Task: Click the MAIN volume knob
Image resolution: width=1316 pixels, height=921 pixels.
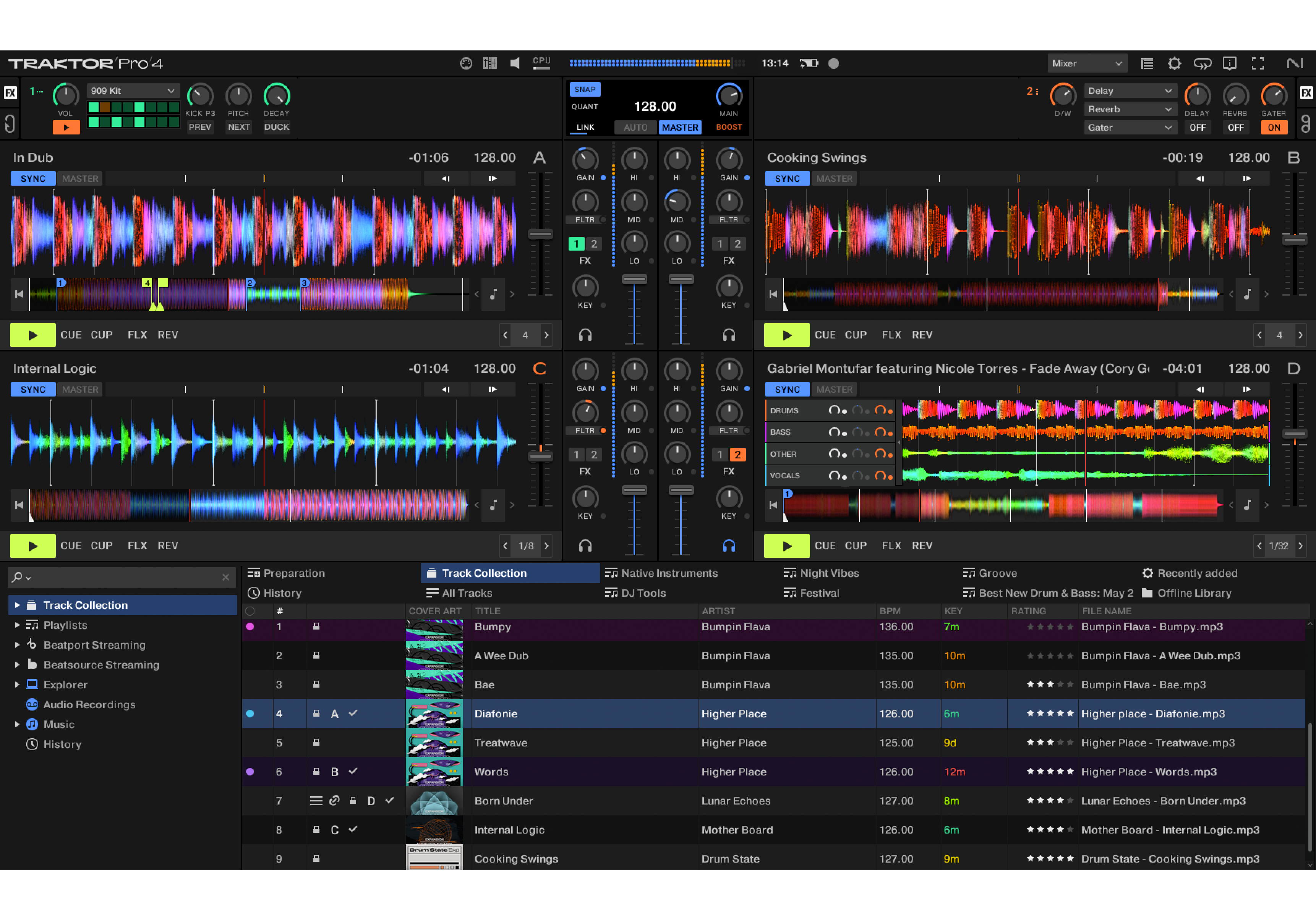Action: coord(728,96)
